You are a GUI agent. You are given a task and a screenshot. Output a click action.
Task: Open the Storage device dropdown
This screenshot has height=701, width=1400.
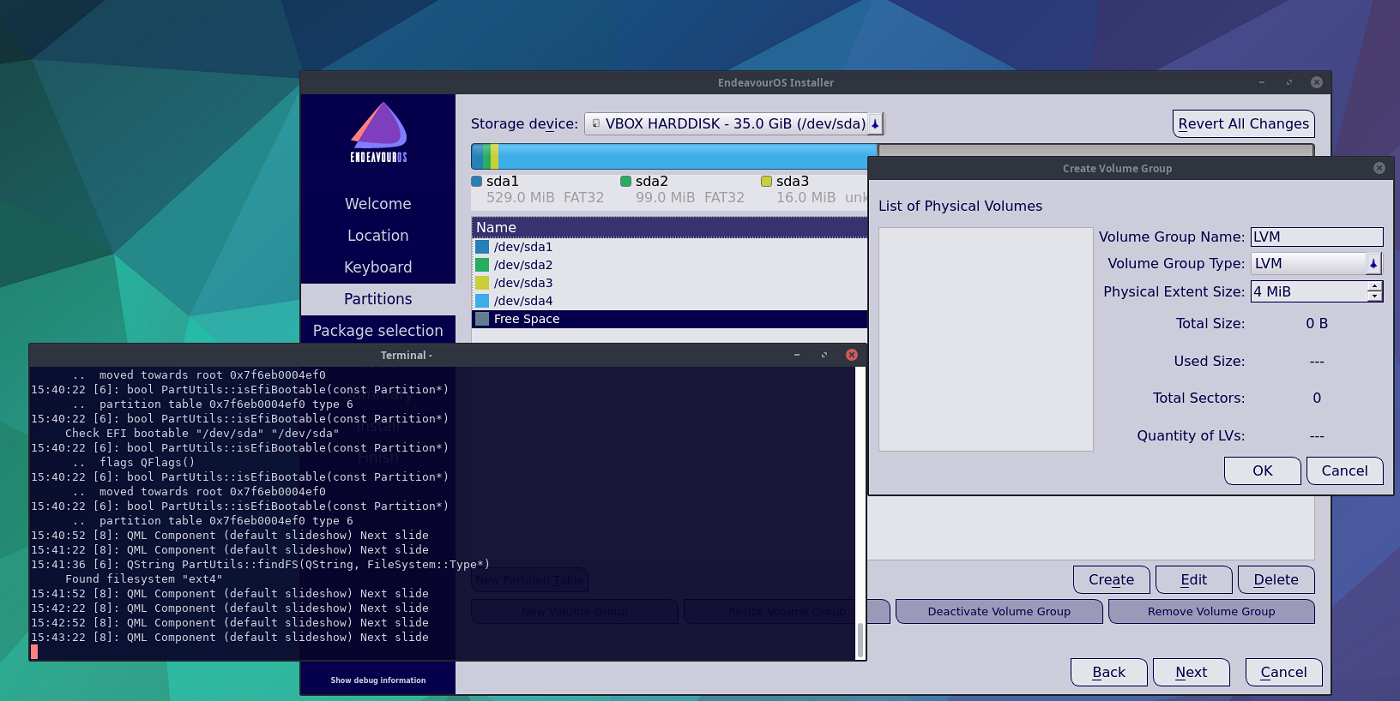(872, 123)
